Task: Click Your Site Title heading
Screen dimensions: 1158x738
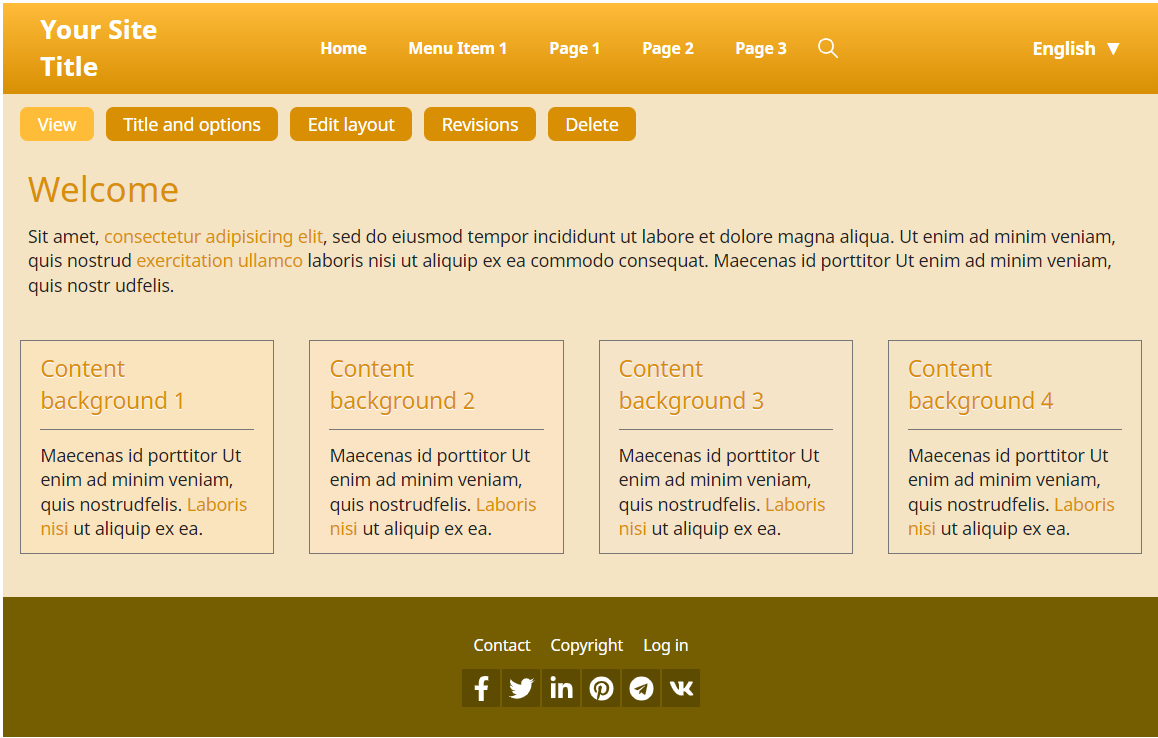Action: coord(98,48)
